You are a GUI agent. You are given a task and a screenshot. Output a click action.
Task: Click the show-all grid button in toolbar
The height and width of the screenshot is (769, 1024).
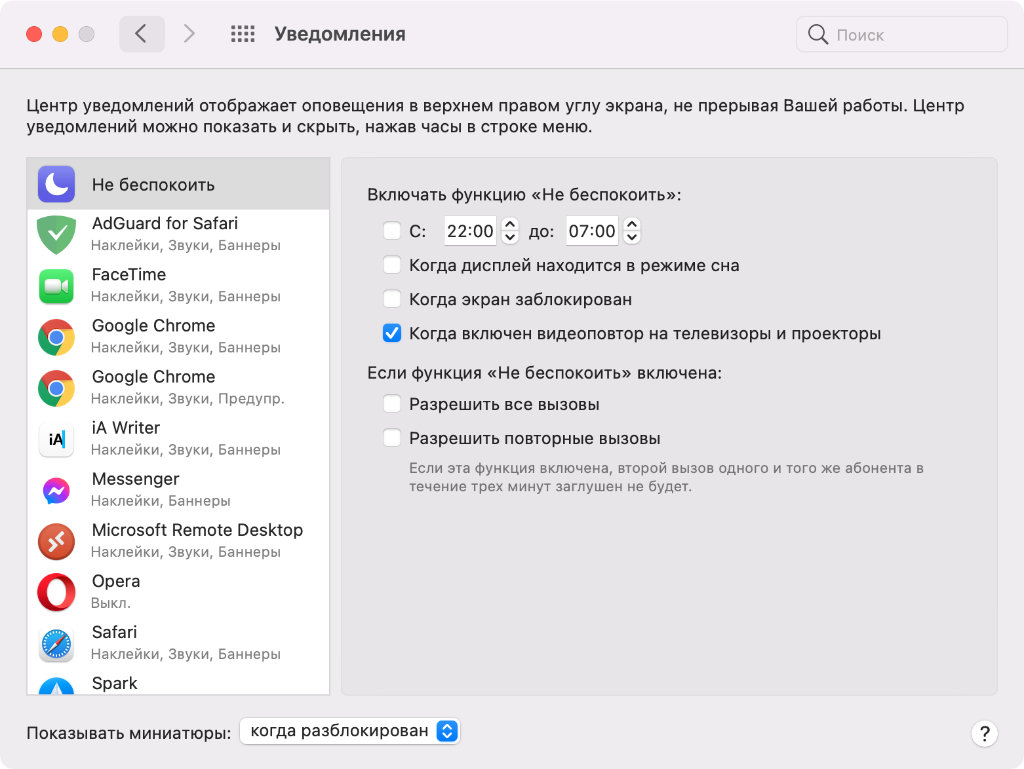243,34
